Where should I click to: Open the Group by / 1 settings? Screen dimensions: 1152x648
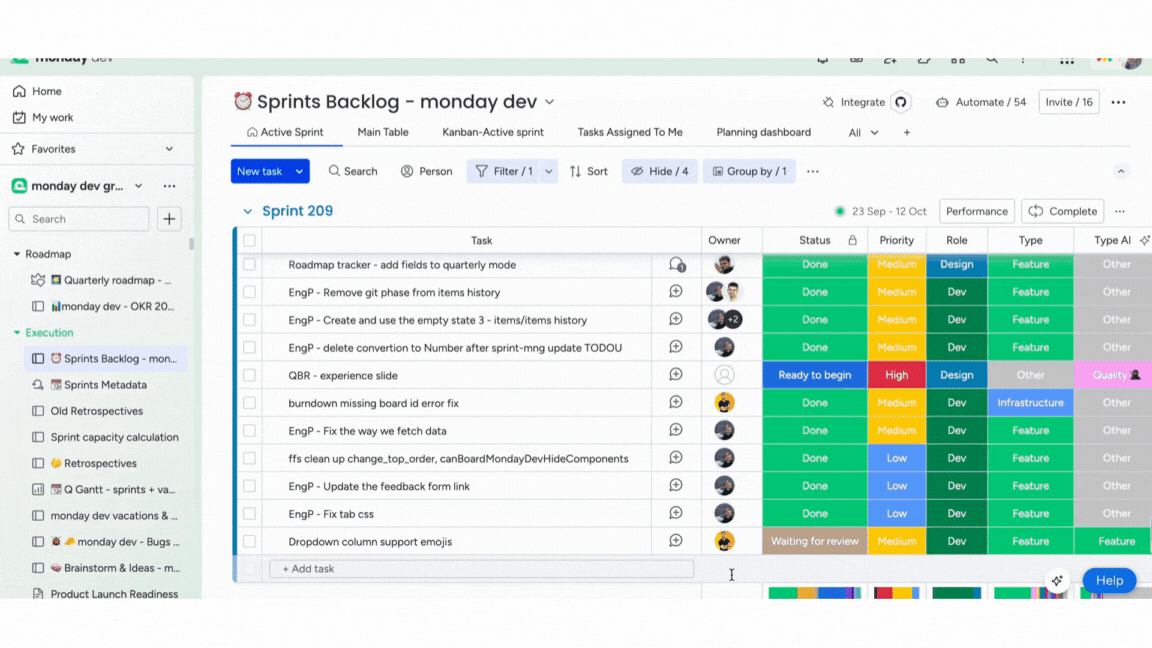point(749,171)
